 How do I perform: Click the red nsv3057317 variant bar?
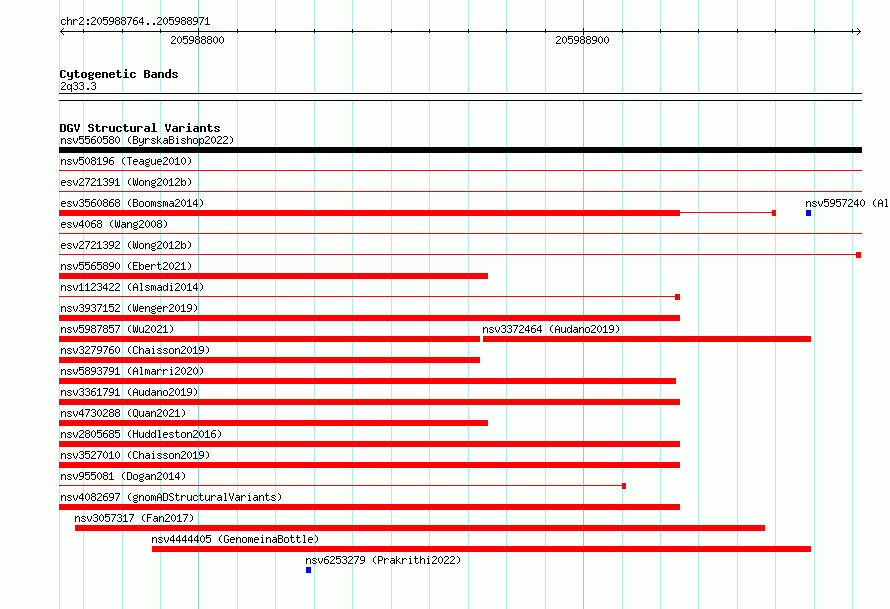(419, 528)
